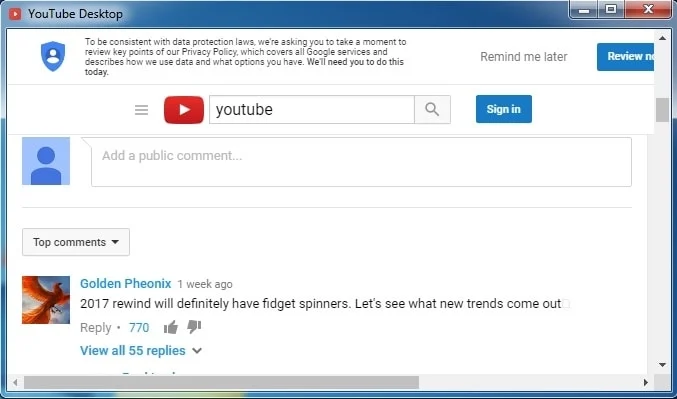The image size is (677, 399).
Task: Reply to the Golden Pheonix comment
Action: (x=95, y=328)
